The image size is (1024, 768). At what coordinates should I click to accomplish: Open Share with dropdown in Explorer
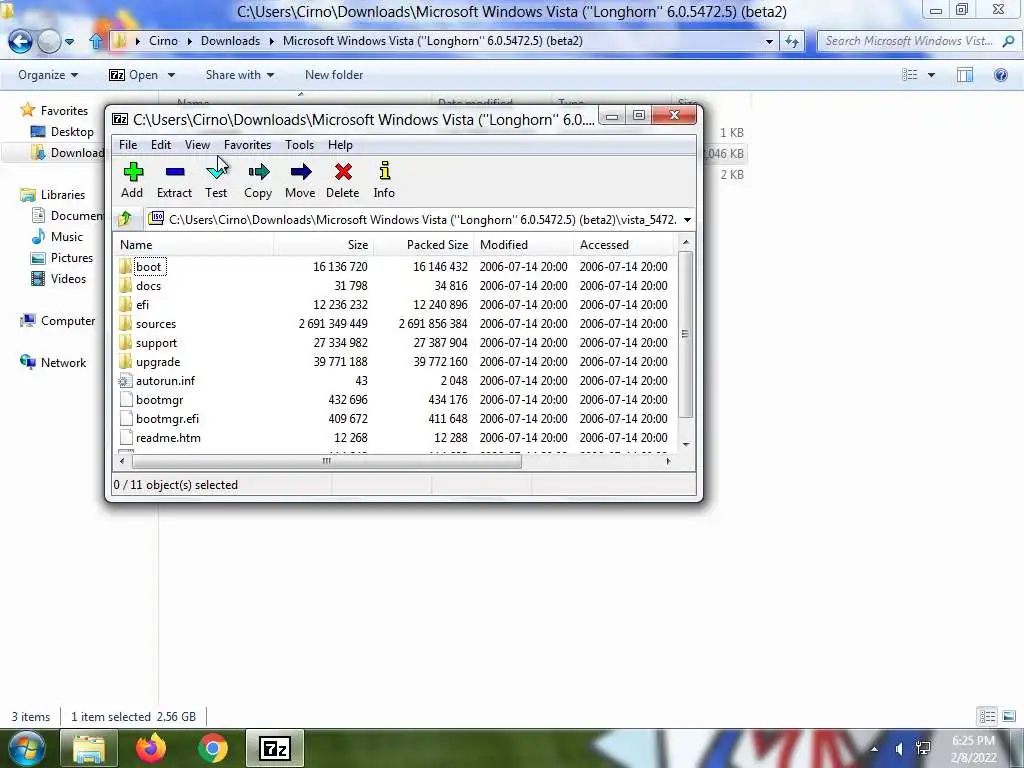pyautogui.click(x=240, y=75)
